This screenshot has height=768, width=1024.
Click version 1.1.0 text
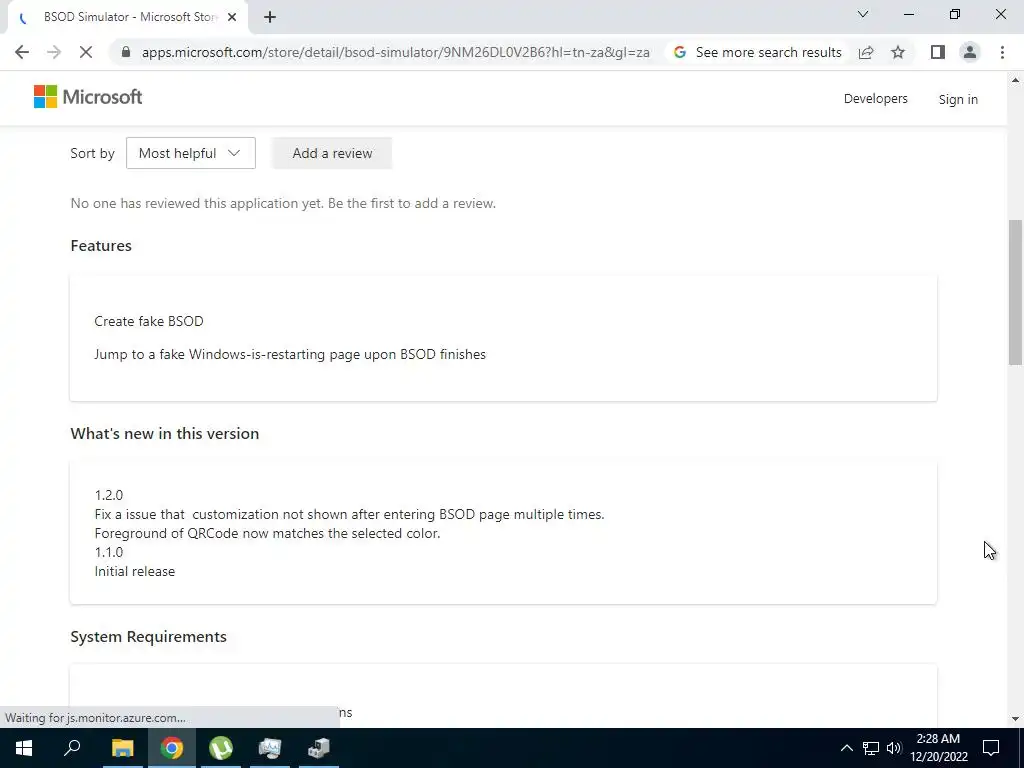pos(109,552)
